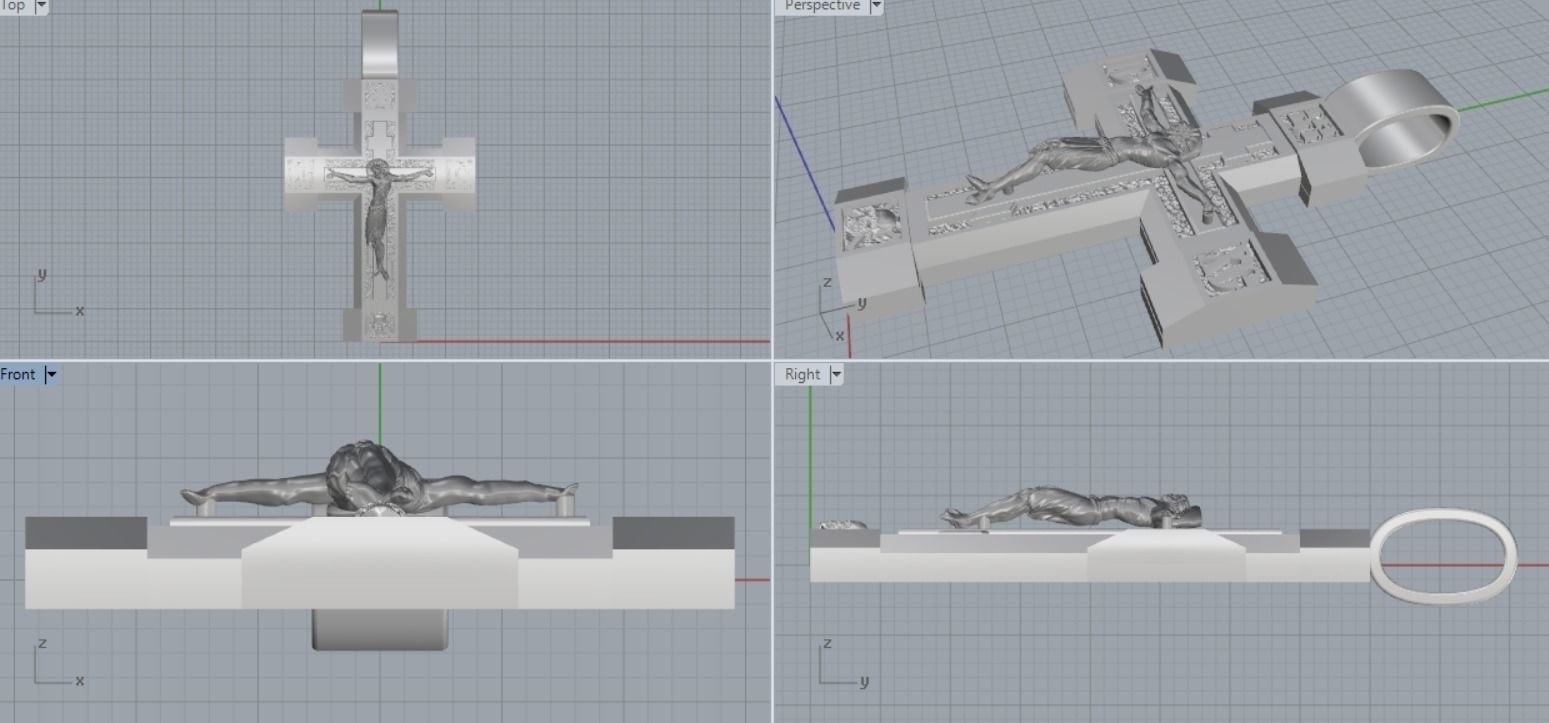Activate the Right viewport title label
This screenshot has width=1549, height=723.
[x=802, y=375]
